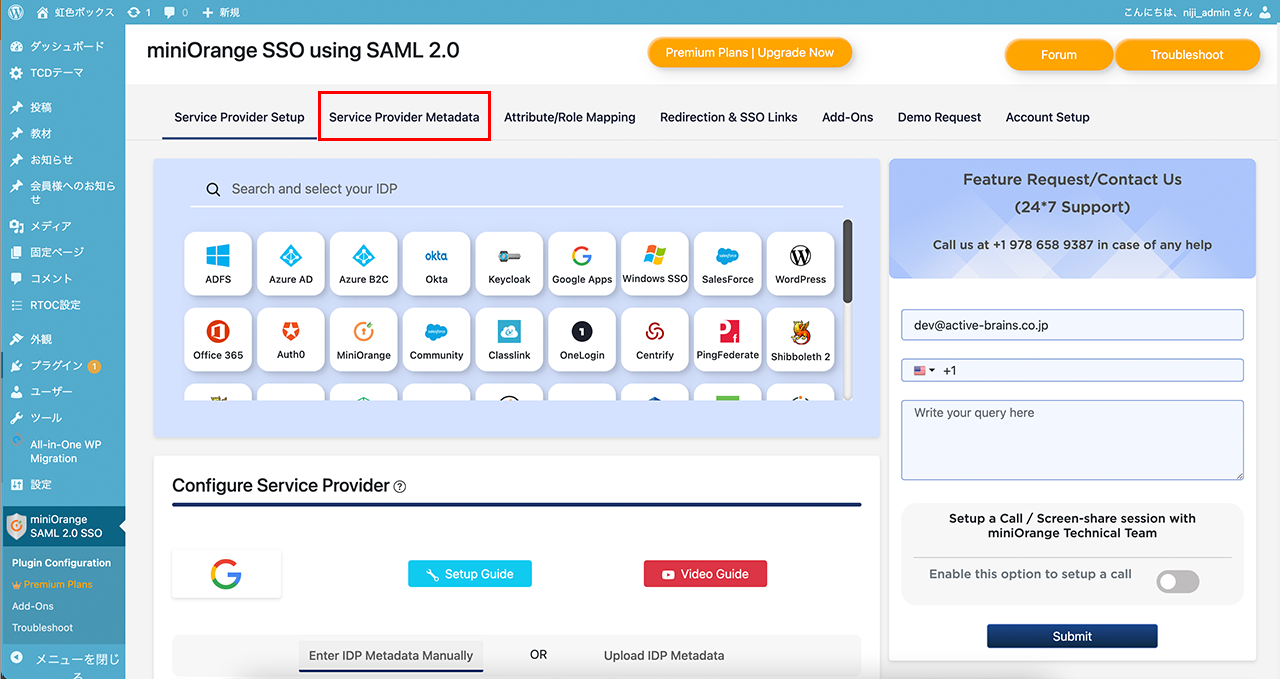This screenshot has height=679, width=1280.
Task: Click the Write your query textarea
Action: pyautogui.click(x=1072, y=440)
